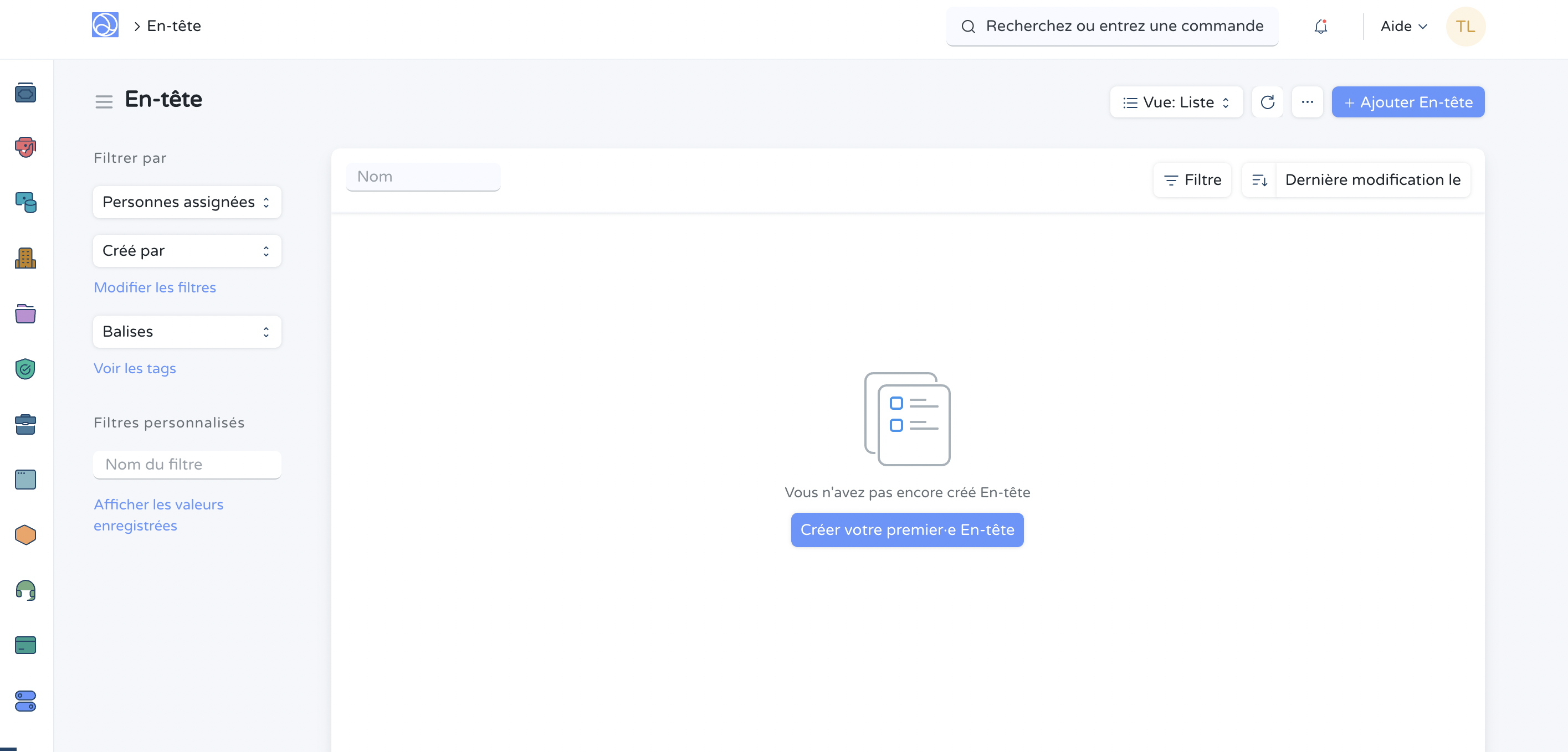Open the light blue window sidebar icon

[25, 480]
